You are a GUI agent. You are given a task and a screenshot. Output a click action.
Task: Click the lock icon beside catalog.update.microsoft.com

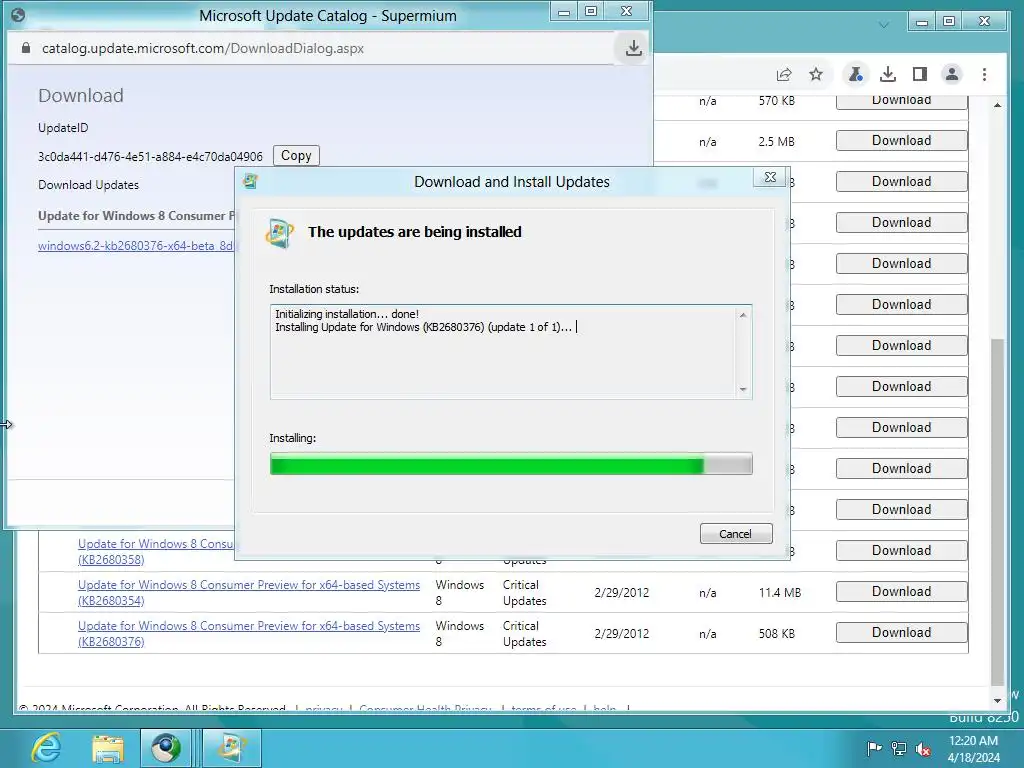point(26,48)
